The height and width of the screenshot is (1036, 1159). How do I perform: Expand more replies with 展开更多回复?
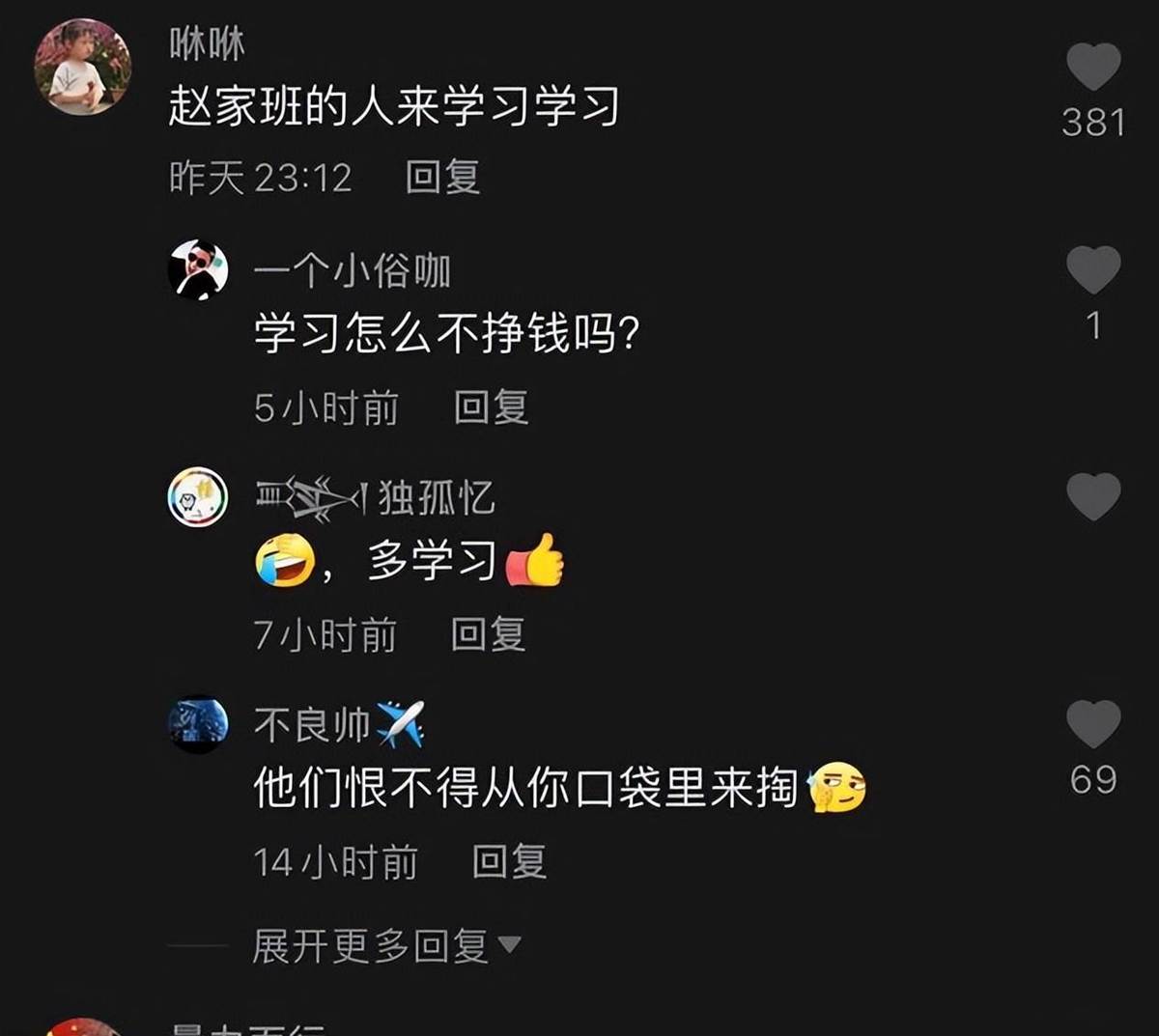tap(386, 945)
